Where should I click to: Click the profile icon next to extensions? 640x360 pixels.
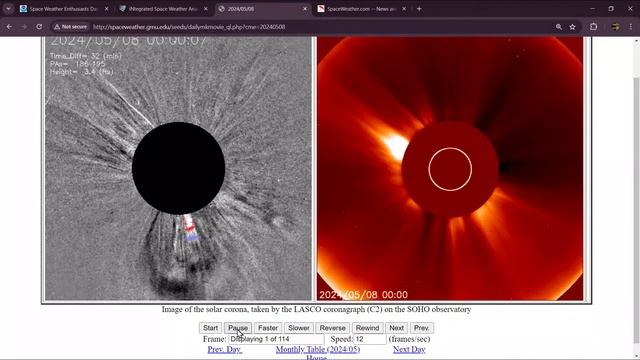point(615,27)
